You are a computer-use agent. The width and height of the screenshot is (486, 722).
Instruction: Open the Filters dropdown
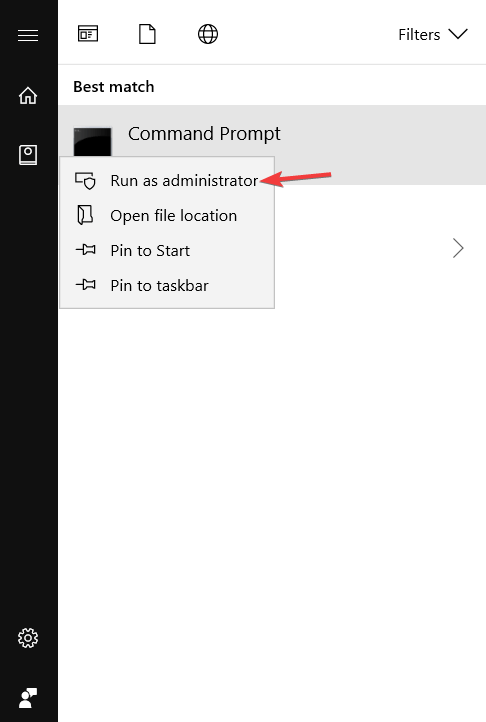click(433, 35)
